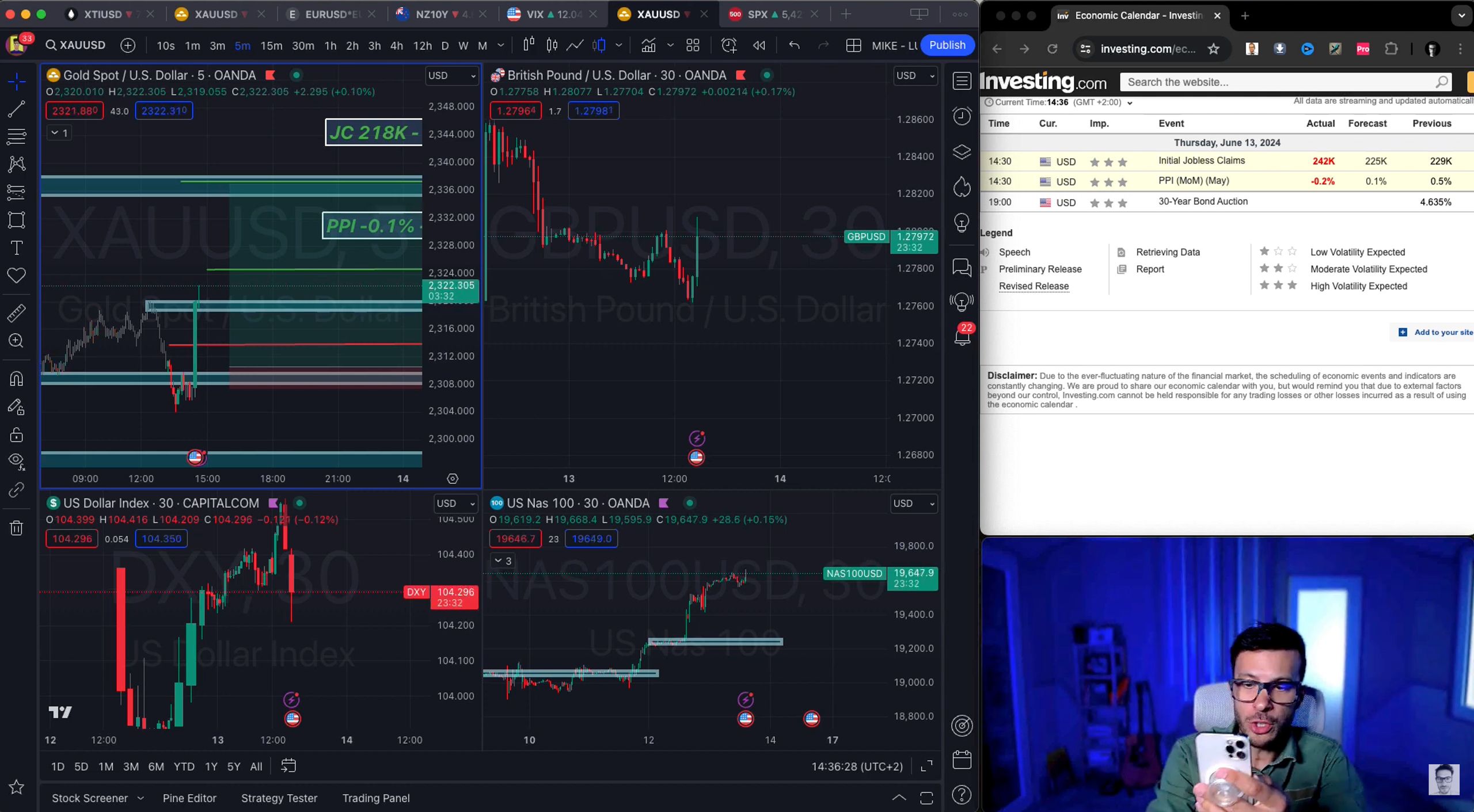Expand the timeframe intervals dropdown
The image size is (1474, 812).
(x=501, y=45)
